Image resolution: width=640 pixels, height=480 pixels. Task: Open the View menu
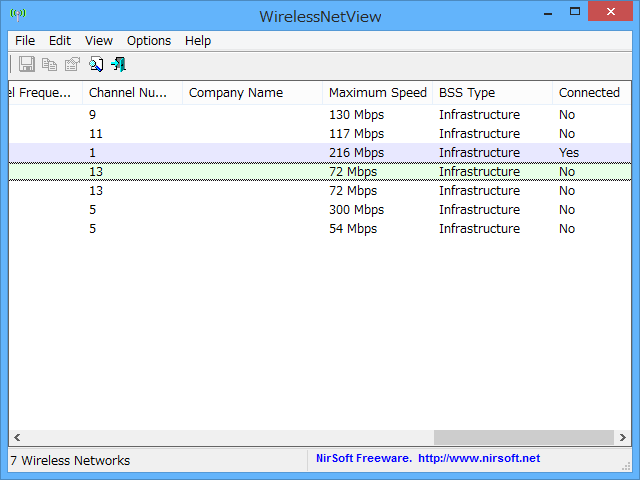coord(99,41)
